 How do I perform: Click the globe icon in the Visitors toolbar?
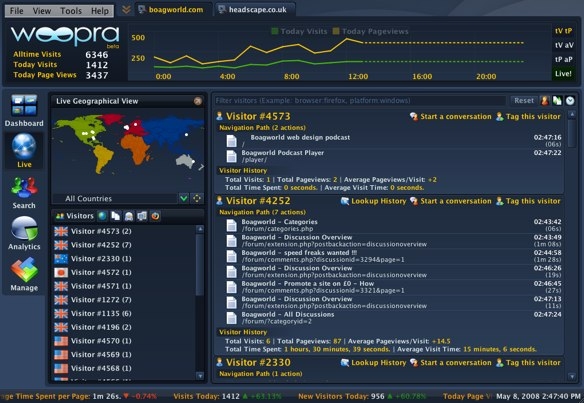102,216
